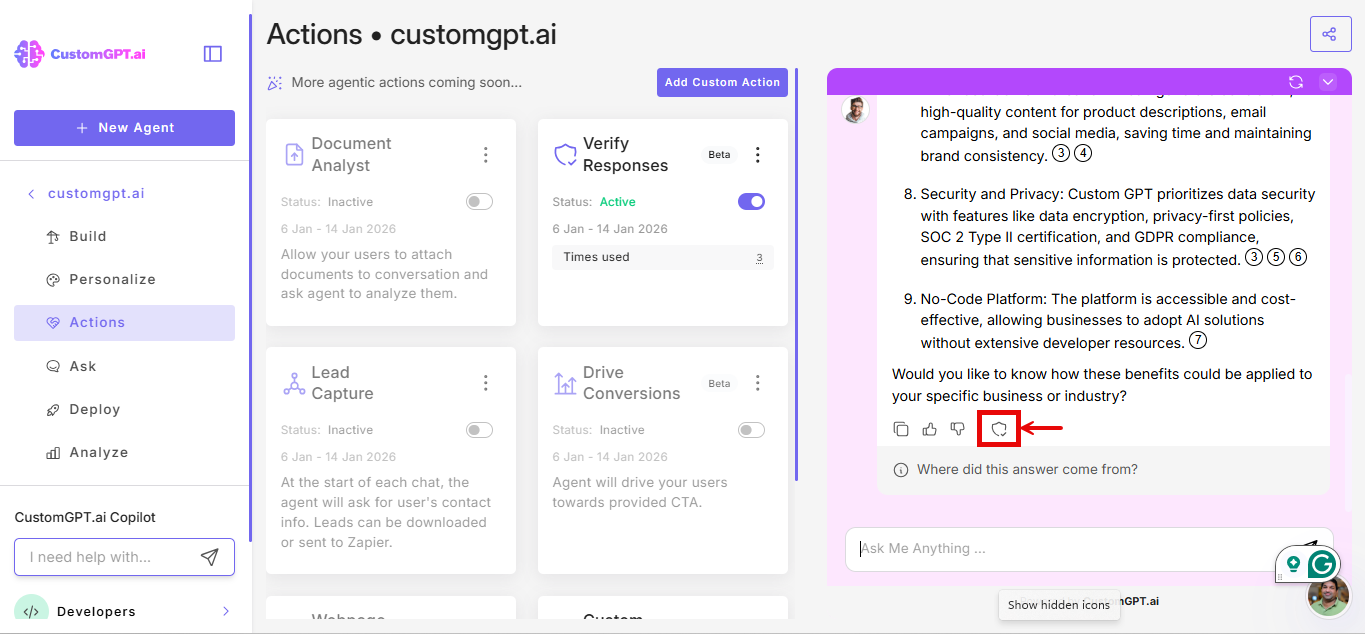Open the Personalize menu item
The height and width of the screenshot is (634, 1365).
(x=124, y=280)
